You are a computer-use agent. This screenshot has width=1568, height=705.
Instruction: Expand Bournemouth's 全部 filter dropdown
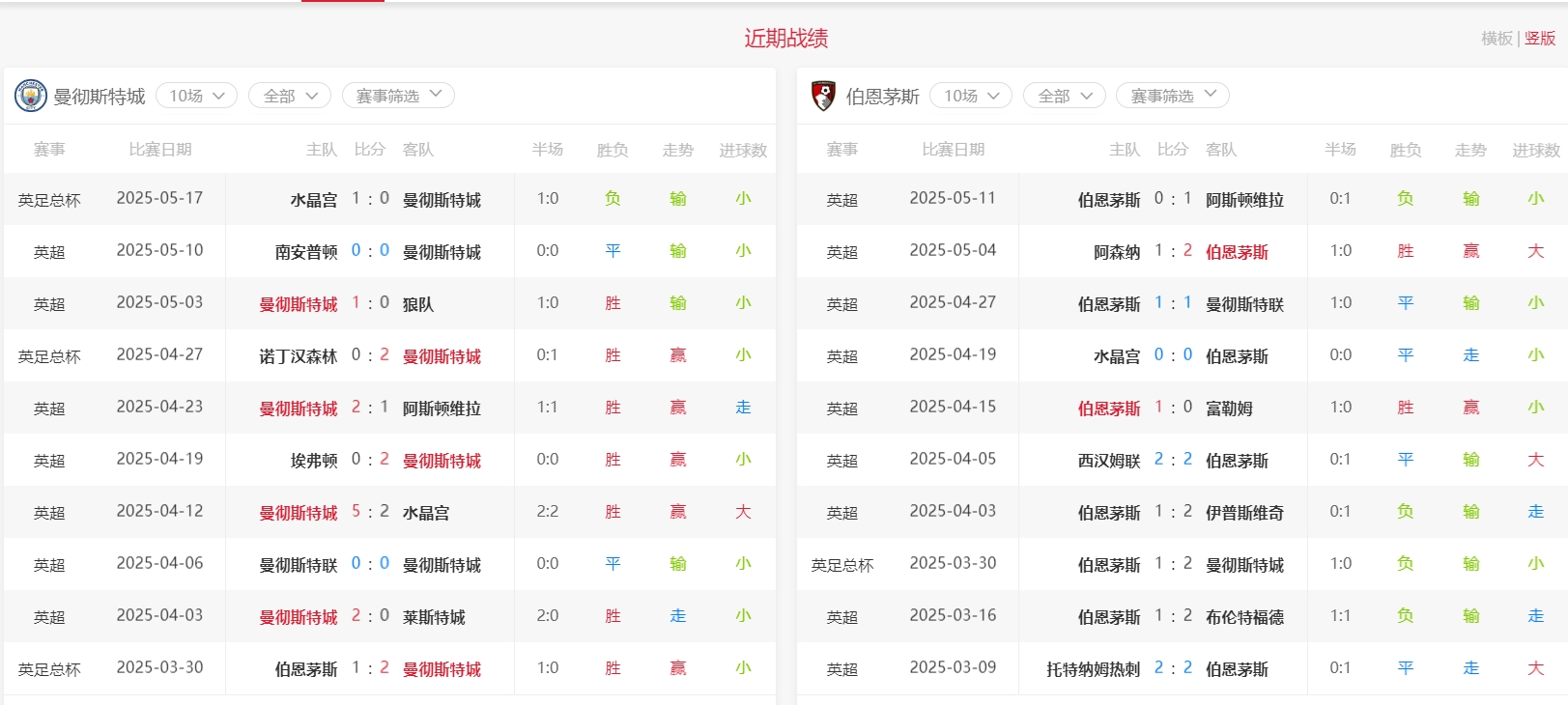(1064, 96)
